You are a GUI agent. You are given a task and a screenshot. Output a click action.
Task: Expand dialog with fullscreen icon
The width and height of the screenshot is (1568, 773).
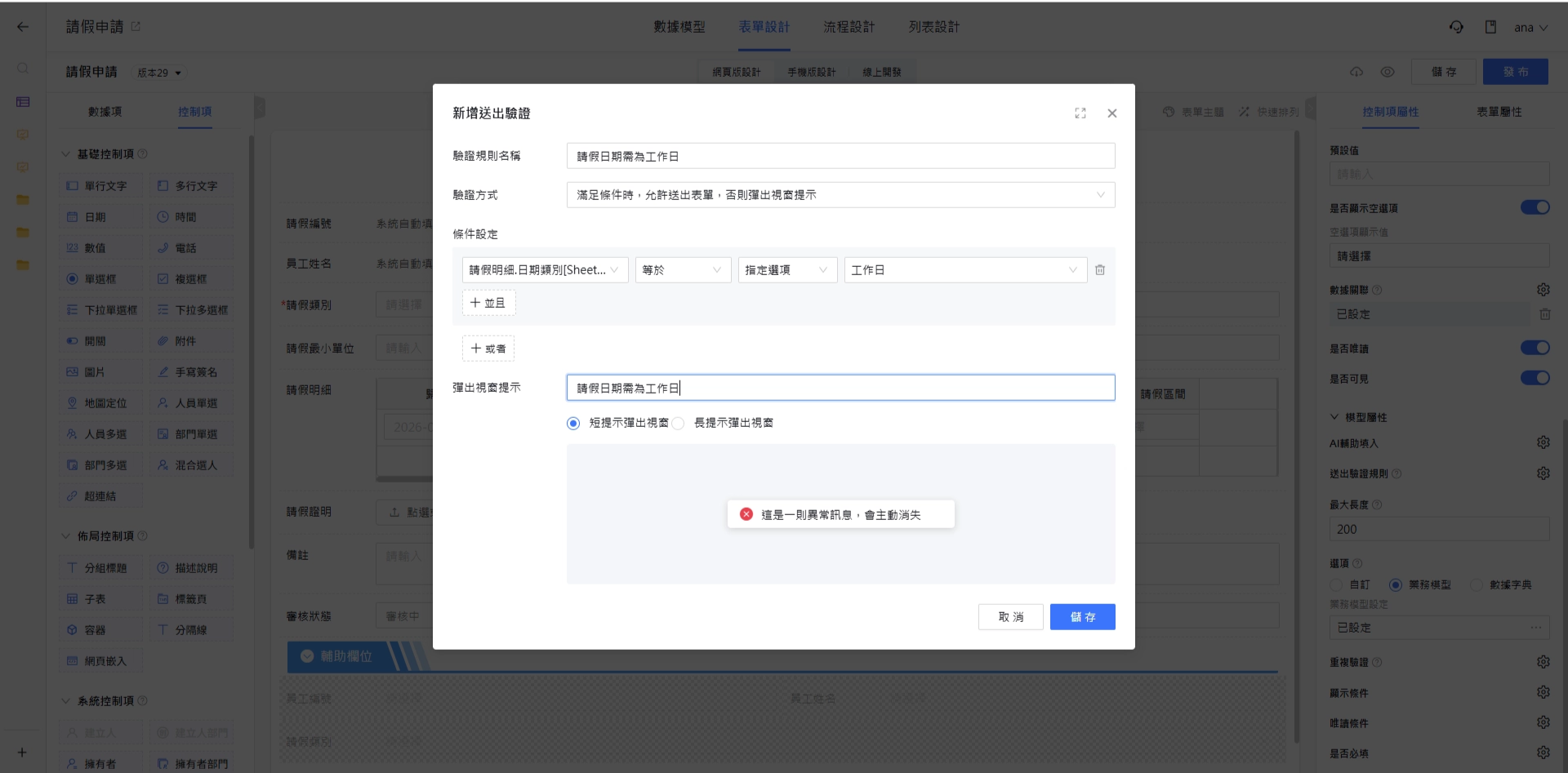point(1080,113)
